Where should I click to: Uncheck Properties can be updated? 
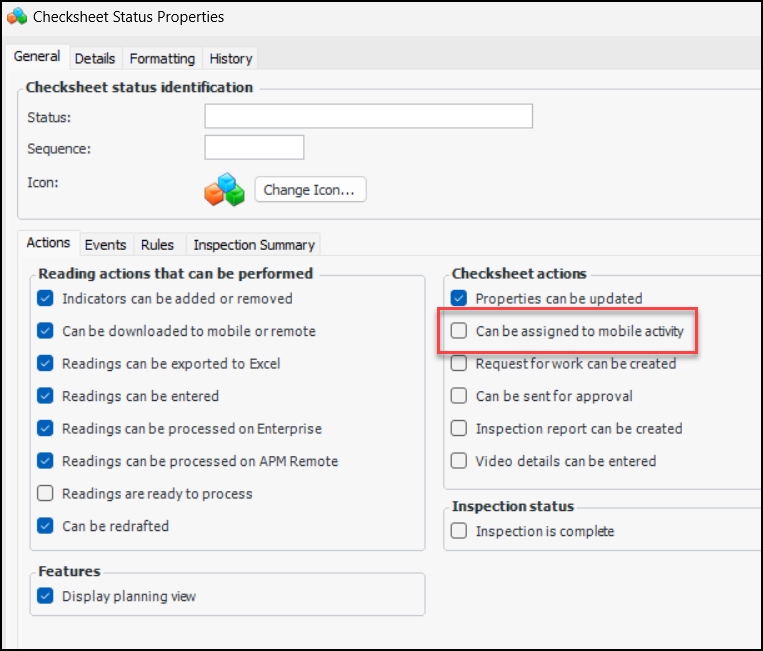click(458, 298)
